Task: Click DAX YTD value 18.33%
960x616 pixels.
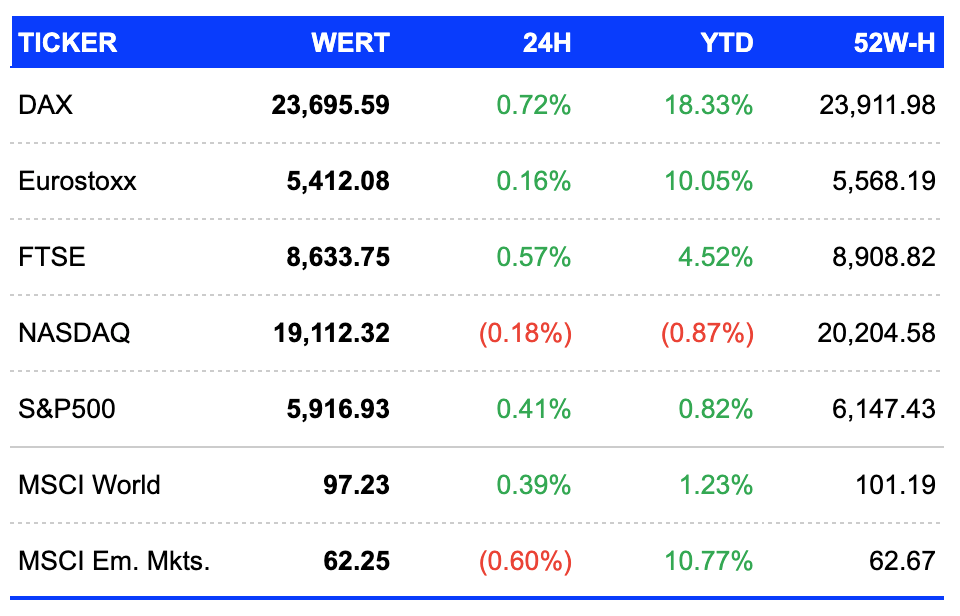Action: click(708, 105)
